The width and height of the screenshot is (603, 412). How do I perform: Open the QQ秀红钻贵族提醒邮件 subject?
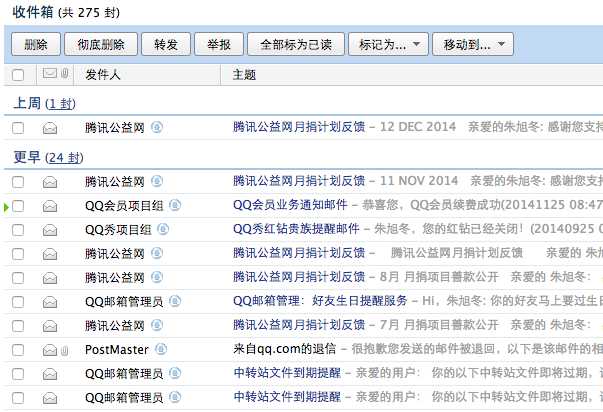coord(296,229)
